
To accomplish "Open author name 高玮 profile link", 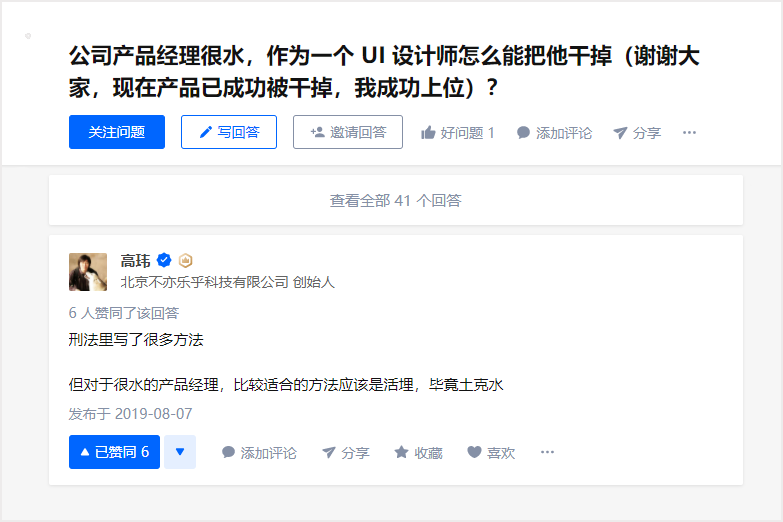I will pyautogui.click(x=135, y=261).
